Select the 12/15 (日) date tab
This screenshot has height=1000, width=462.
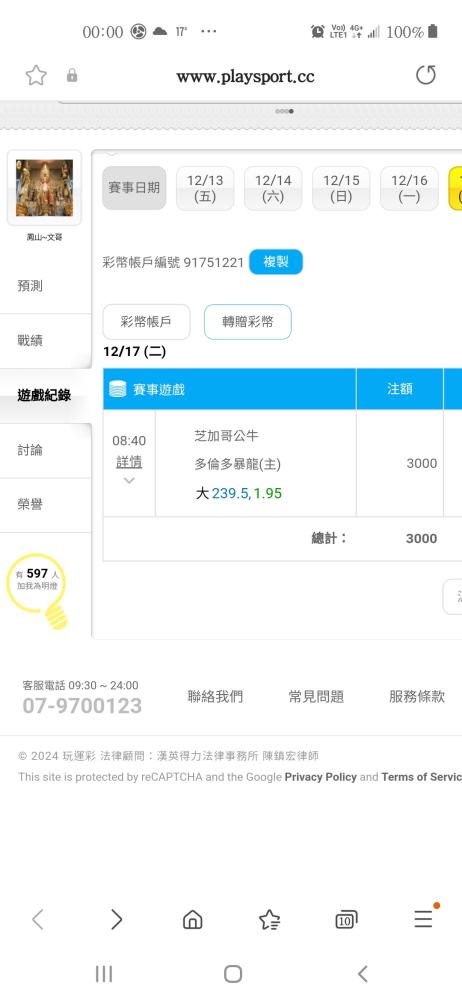point(341,188)
